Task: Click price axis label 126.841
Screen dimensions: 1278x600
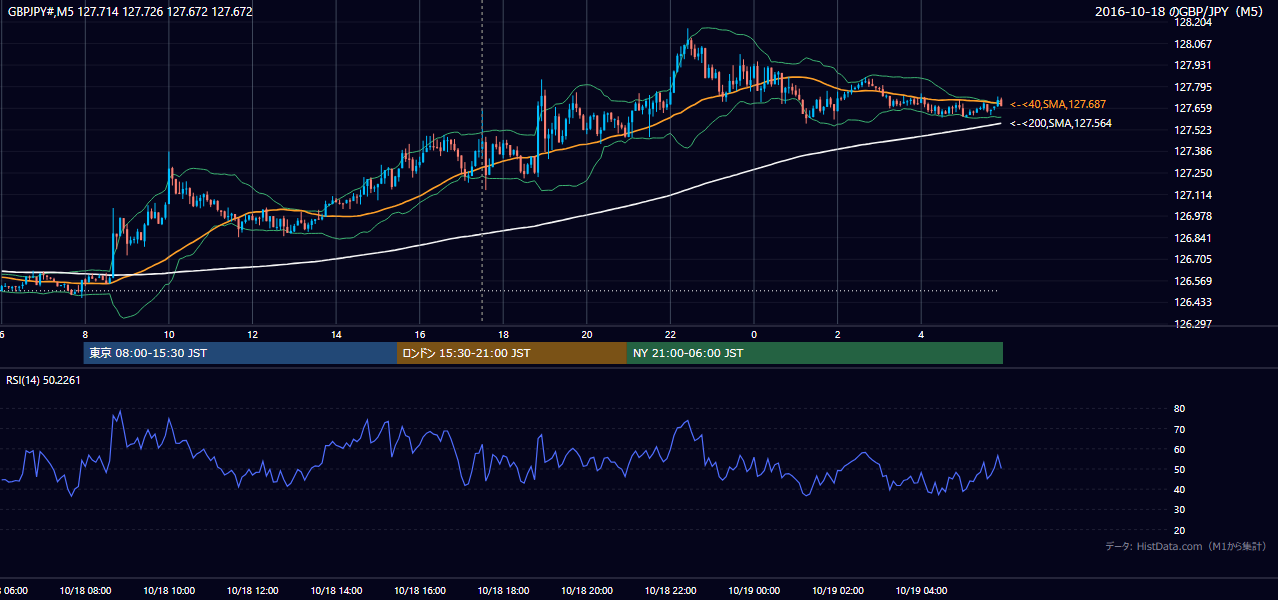Action: [1193, 238]
